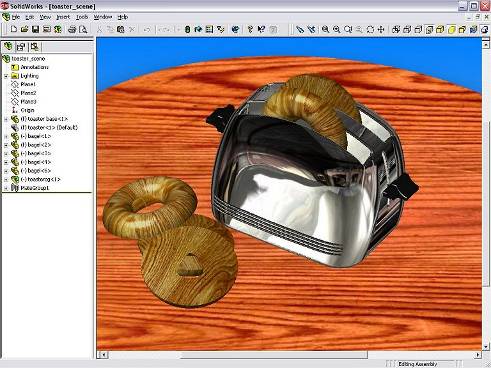The image size is (491, 368).
Task: Expand the (f) bagel<2> component
Action: (x=6, y=145)
